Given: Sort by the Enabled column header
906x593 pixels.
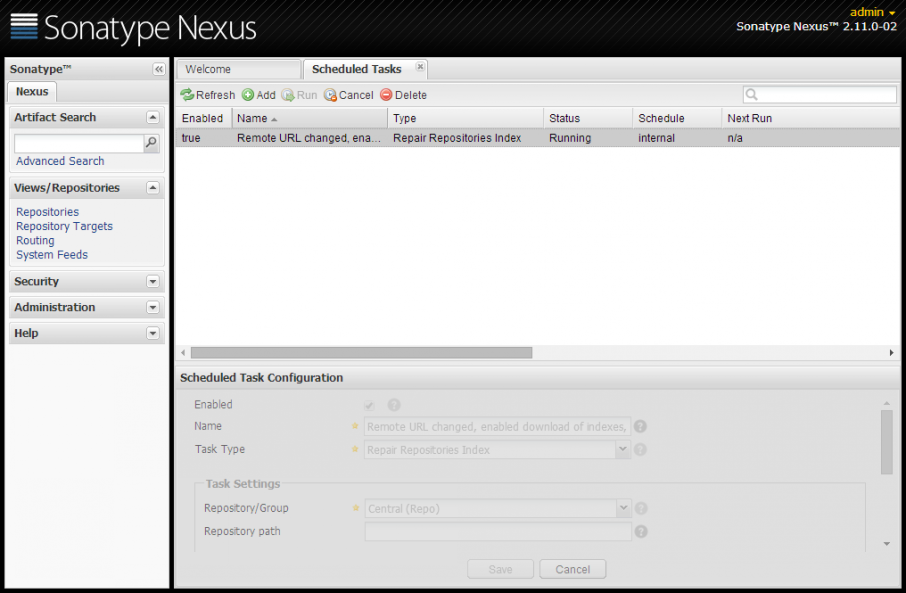Looking at the screenshot, I should coord(203,118).
